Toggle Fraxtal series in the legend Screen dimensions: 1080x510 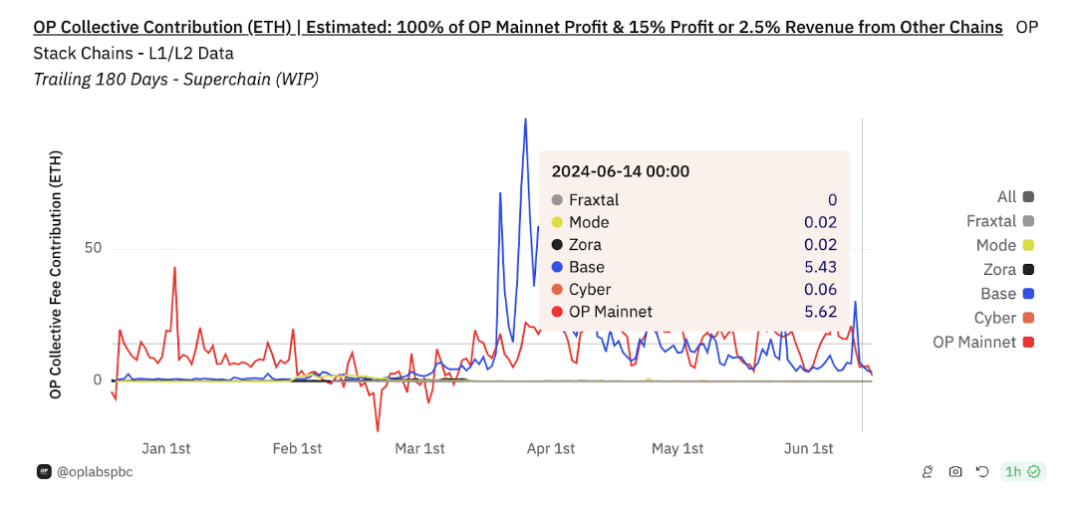pos(991,221)
